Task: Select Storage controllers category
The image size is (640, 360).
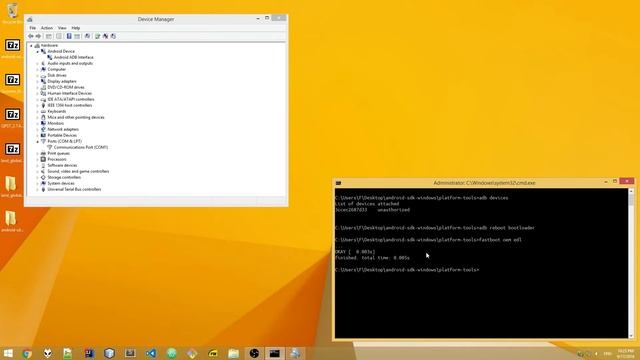Action: [64, 178]
